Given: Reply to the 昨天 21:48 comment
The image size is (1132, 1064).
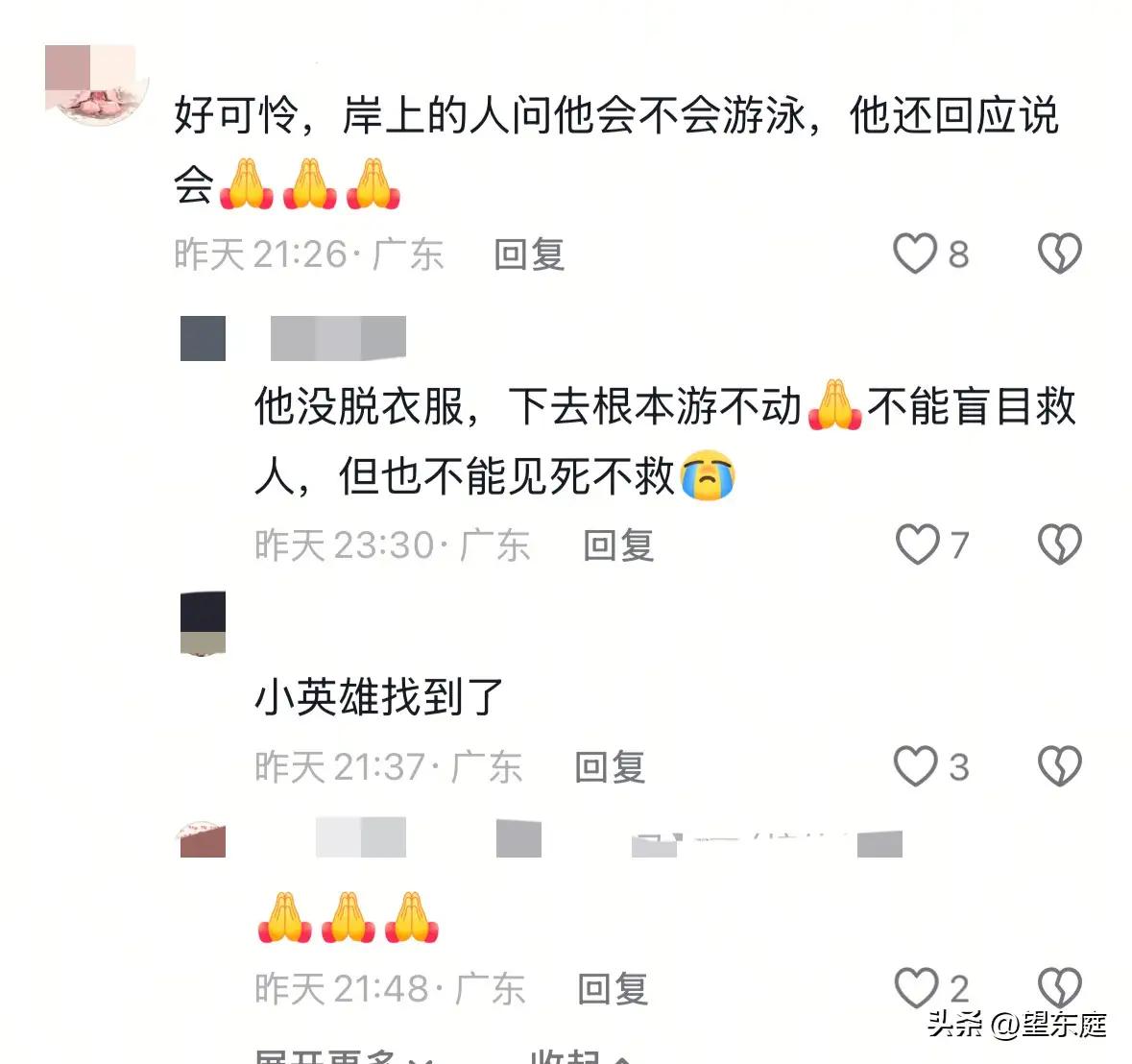Looking at the screenshot, I should click(x=613, y=988).
